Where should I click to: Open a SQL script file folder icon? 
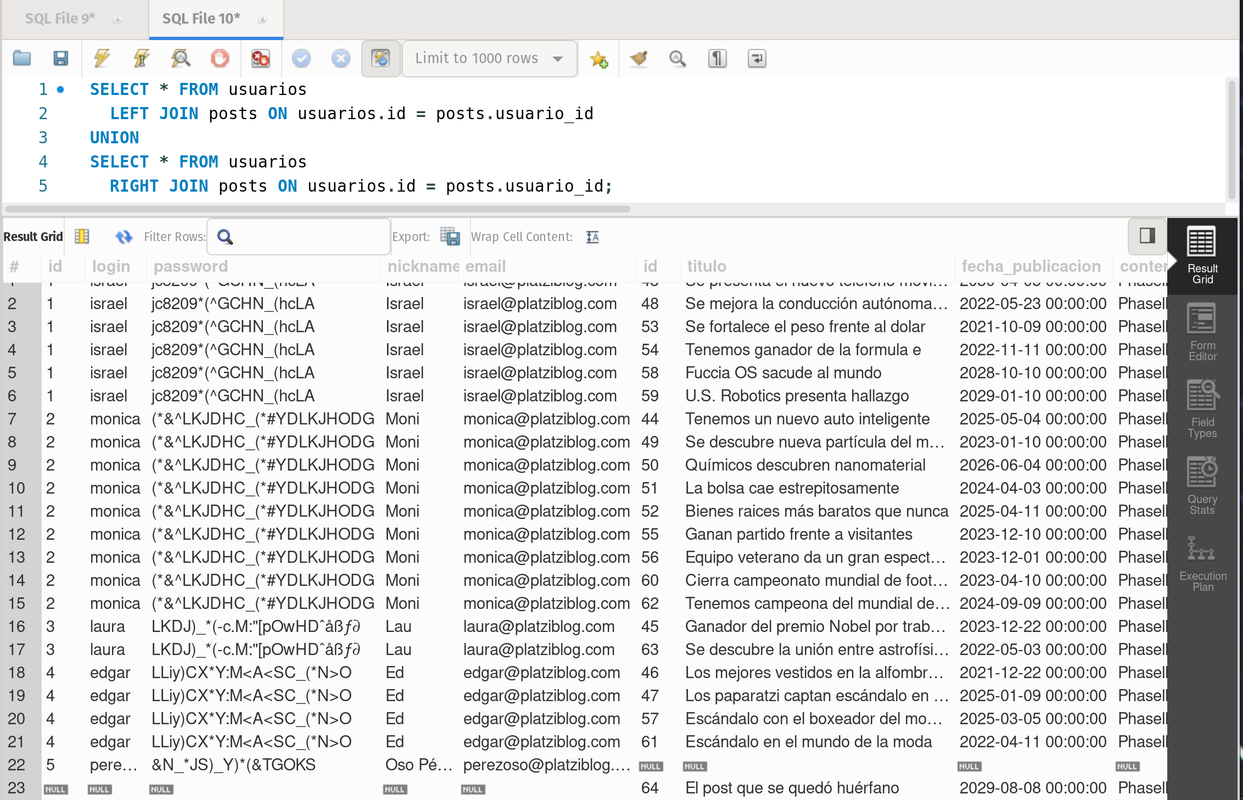(x=21, y=59)
